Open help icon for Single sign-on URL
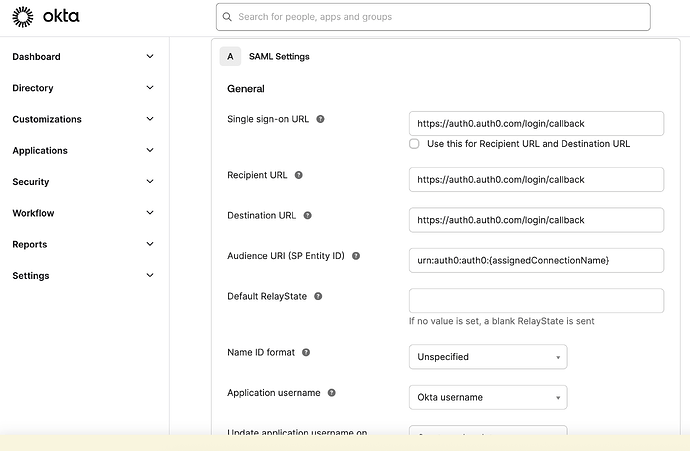Image resolution: width=690 pixels, height=451 pixels. point(320,119)
